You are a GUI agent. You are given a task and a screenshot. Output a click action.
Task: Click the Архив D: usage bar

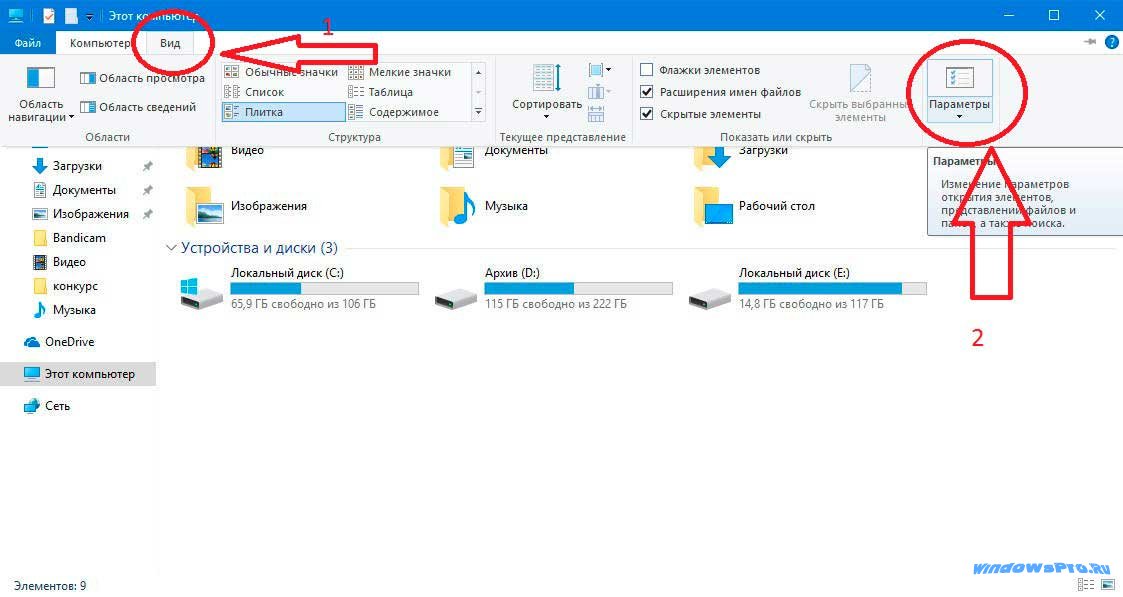pos(579,288)
